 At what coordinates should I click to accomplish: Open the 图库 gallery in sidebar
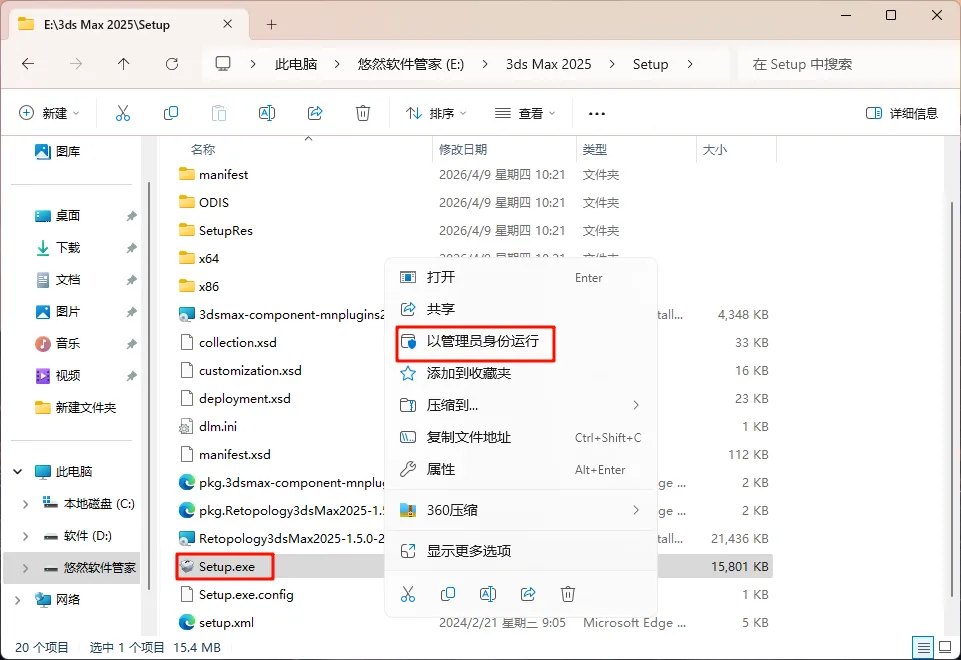[58, 151]
